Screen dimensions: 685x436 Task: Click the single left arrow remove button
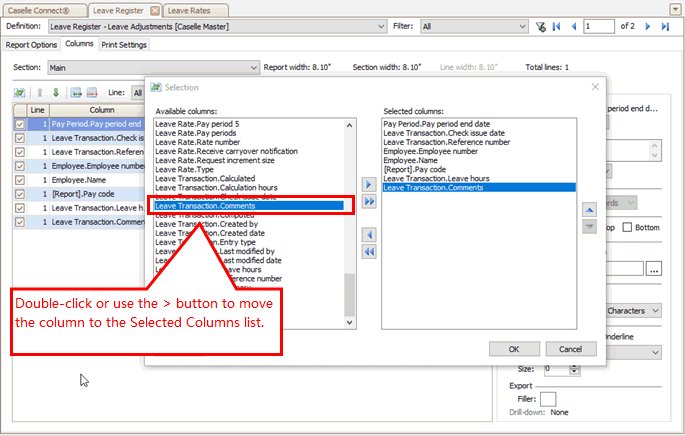[x=369, y=235]
